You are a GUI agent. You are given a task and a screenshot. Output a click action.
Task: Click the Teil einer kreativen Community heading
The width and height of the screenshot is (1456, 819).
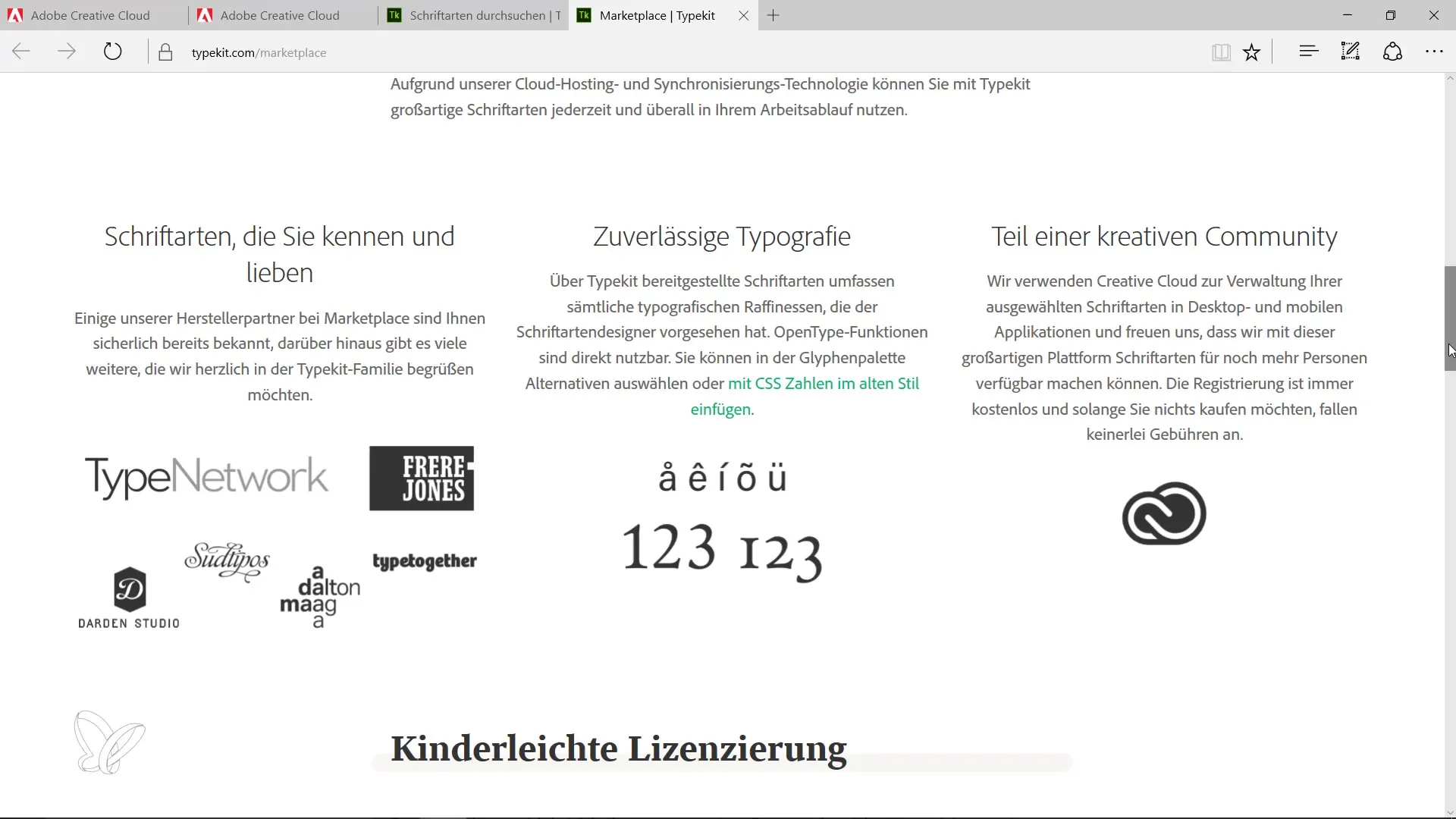point(1164,237)
